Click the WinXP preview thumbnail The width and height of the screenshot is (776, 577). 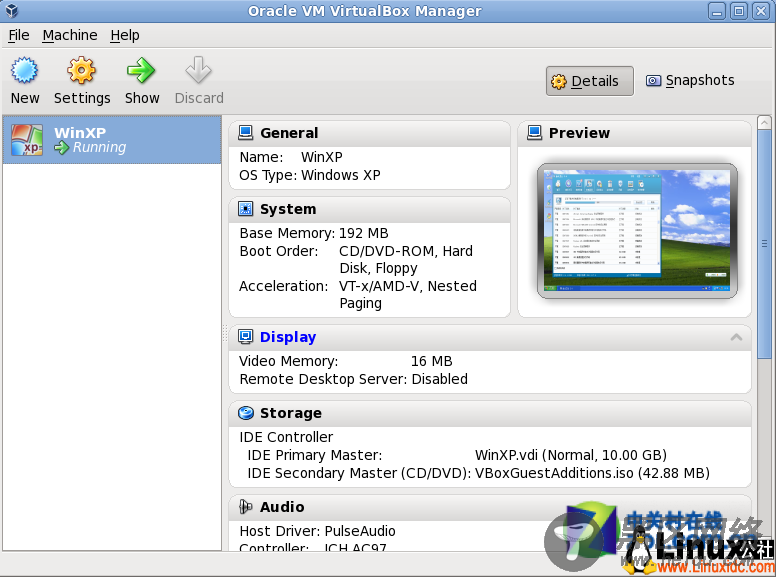(x=637, y=231)
